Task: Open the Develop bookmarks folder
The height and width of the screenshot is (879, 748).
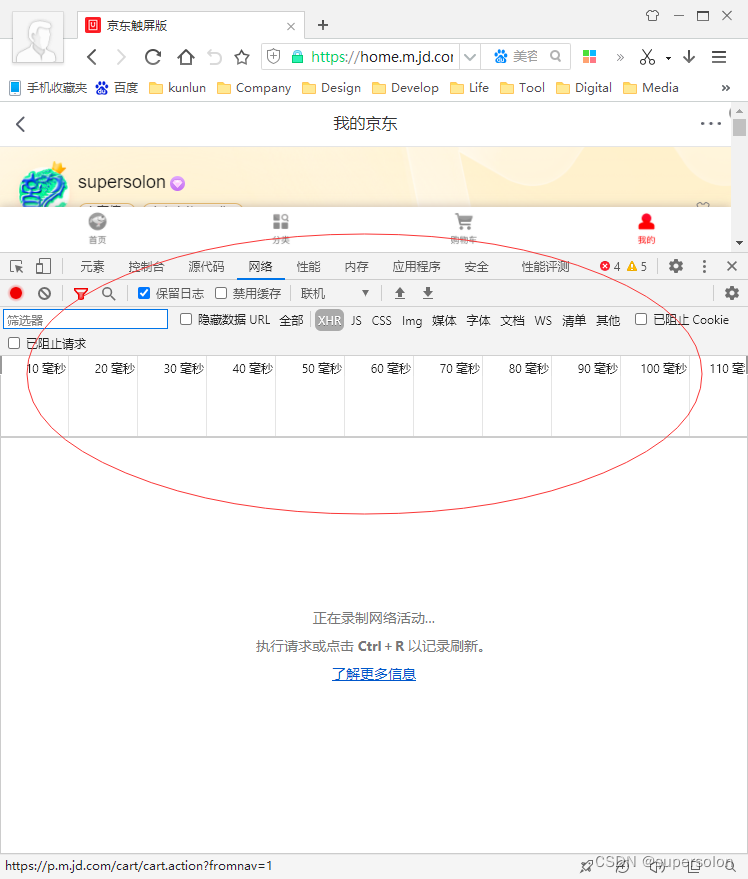Action: click(405, 88)
